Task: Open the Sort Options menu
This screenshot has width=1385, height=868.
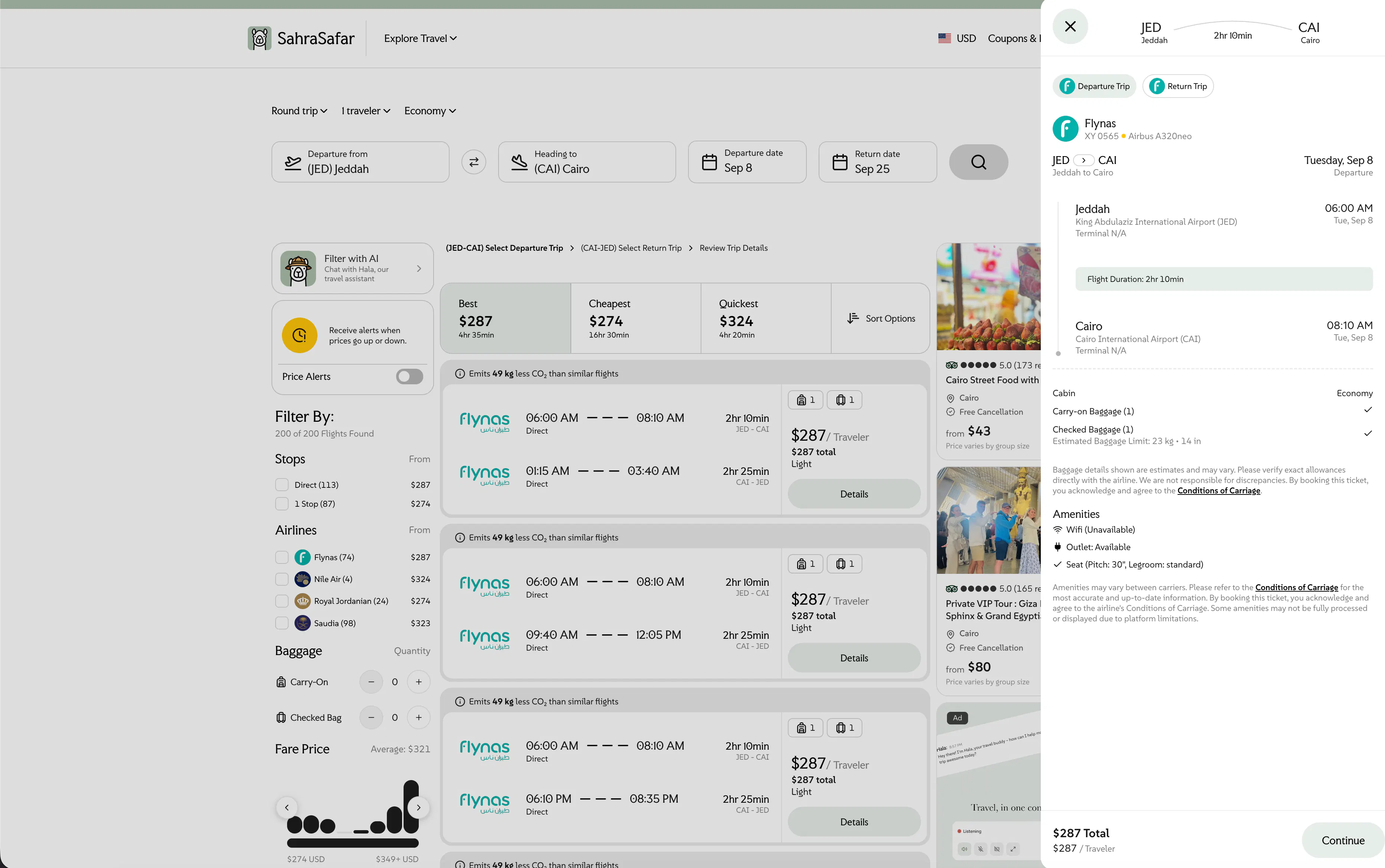Action: [881, 318]
